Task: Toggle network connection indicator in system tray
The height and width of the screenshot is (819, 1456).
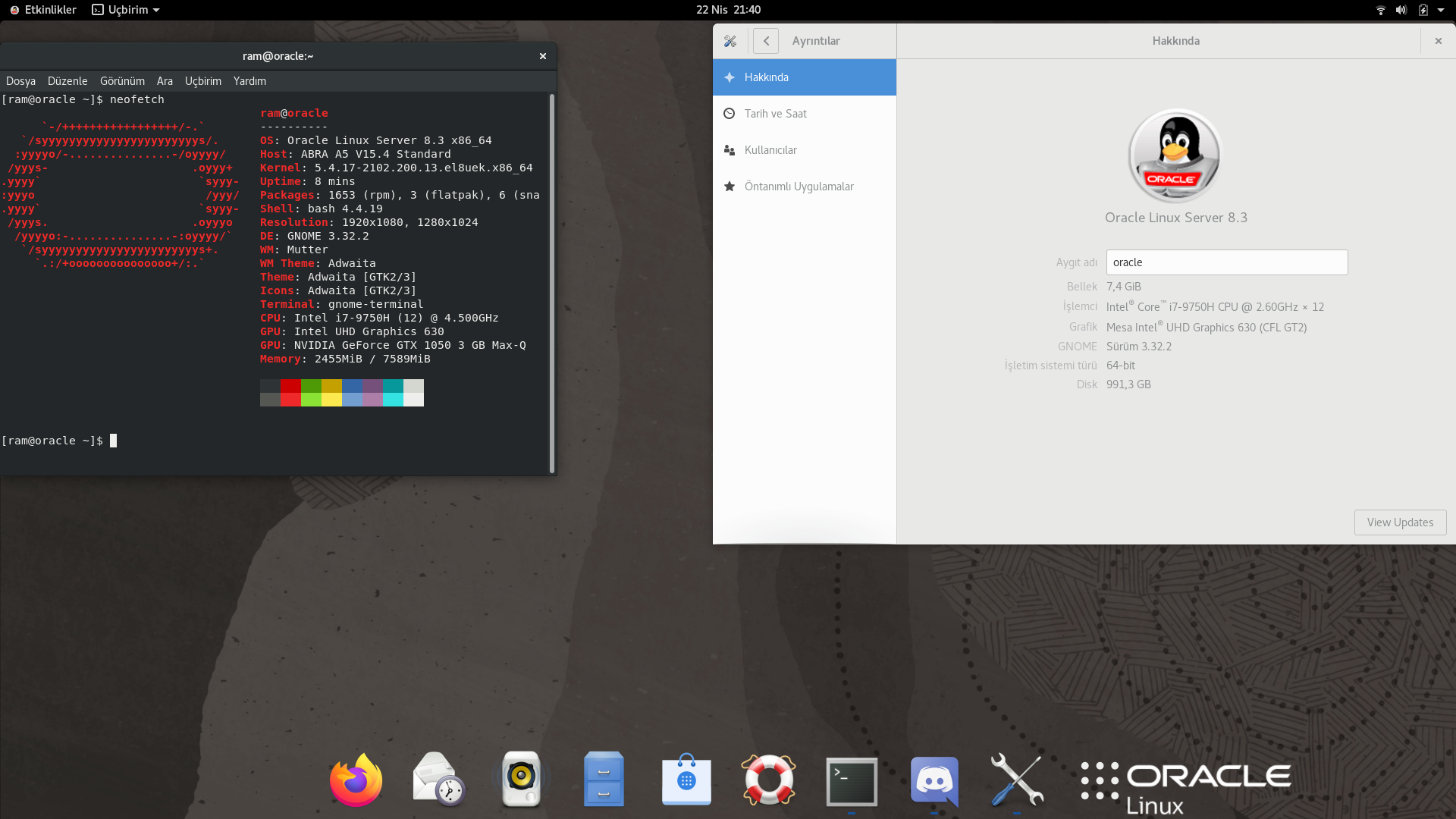Action: point(1378,9)
